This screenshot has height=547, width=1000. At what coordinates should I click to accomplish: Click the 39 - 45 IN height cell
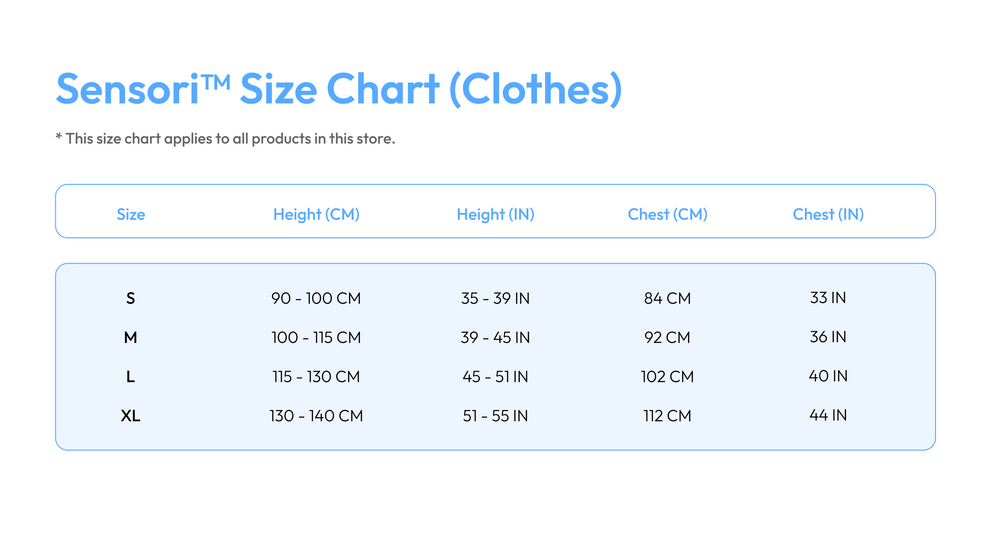pos(496,337)
